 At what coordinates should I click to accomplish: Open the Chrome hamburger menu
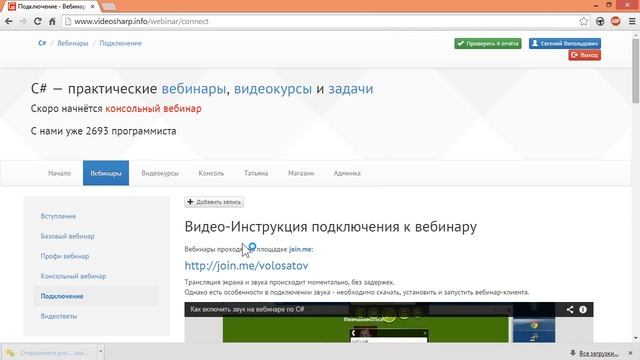click(632, 21)
